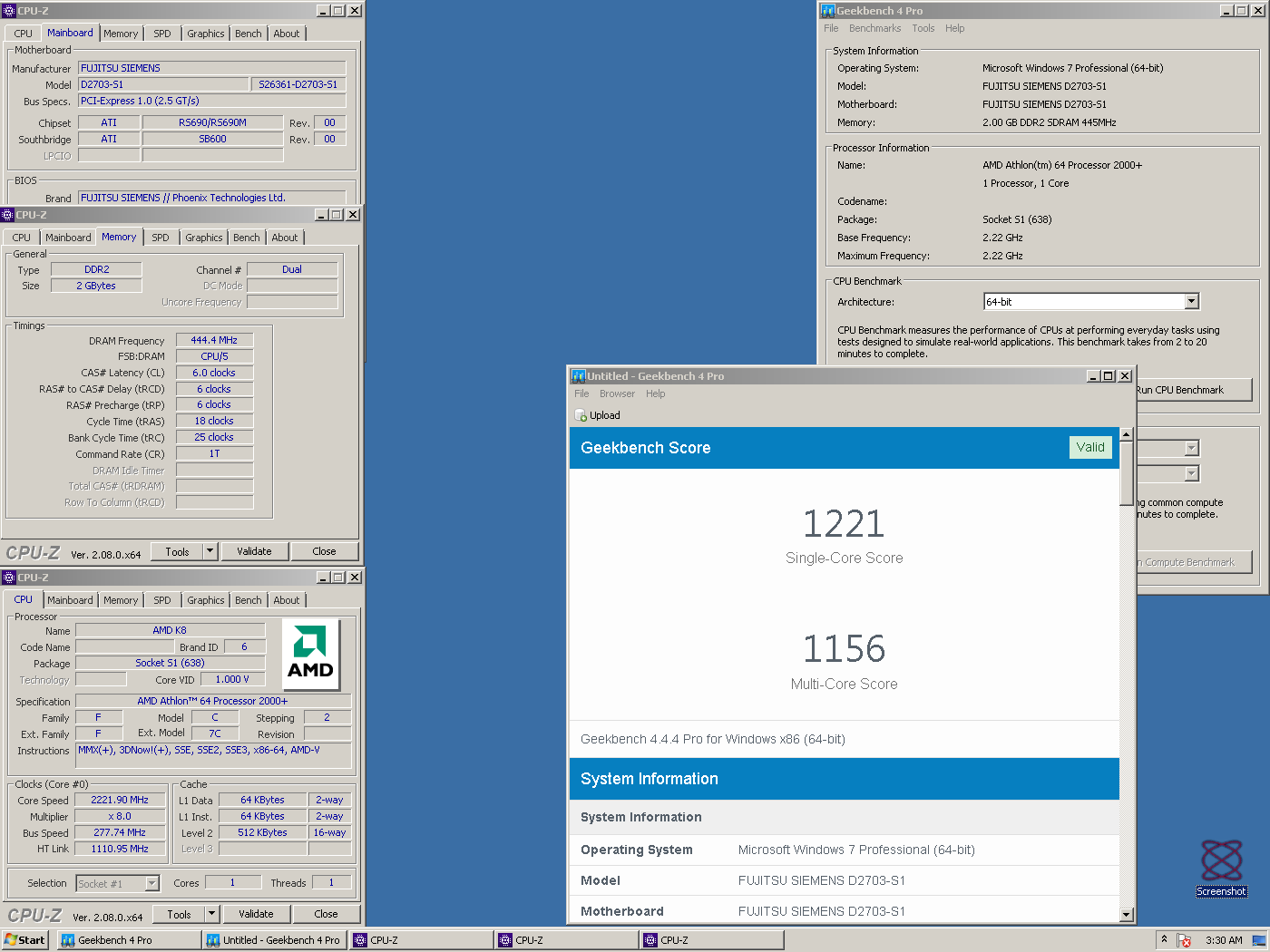Click the system tray security alert flag icon
Image resolution: width=1270 pixels, height=952 pixels.
pos(1185,940)
